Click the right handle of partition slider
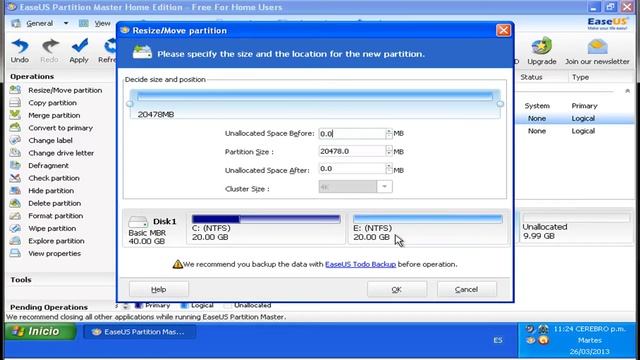Viewport: 640px width, 360px height. click(500, 104)
